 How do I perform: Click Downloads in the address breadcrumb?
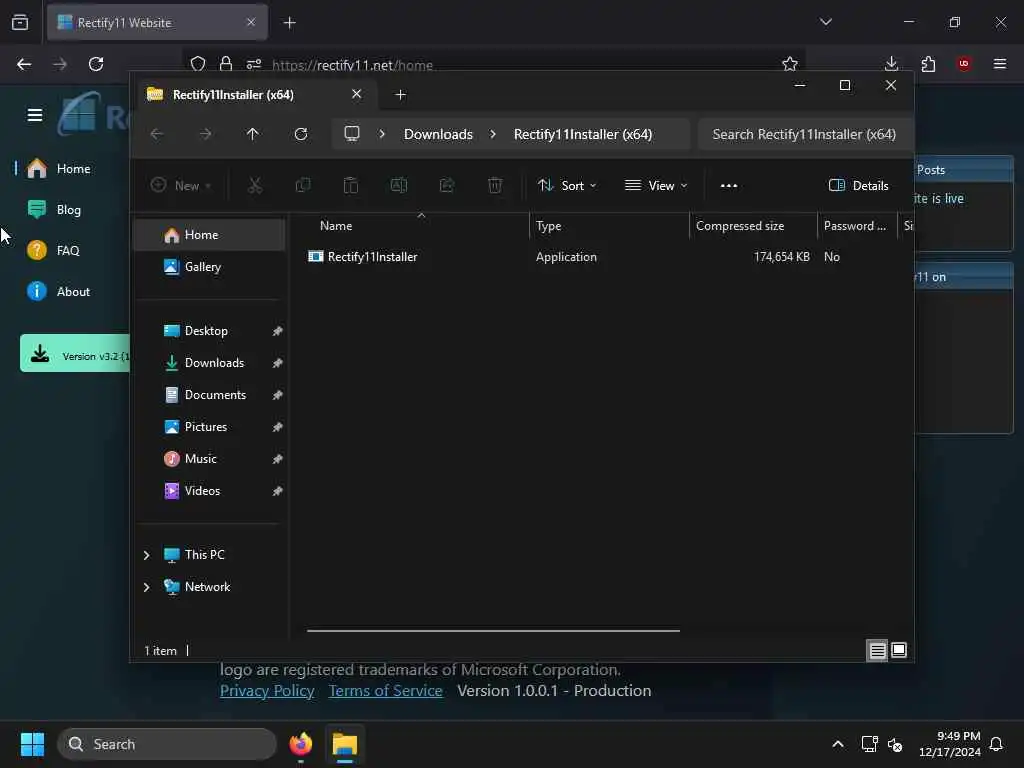tap(438, 134)
